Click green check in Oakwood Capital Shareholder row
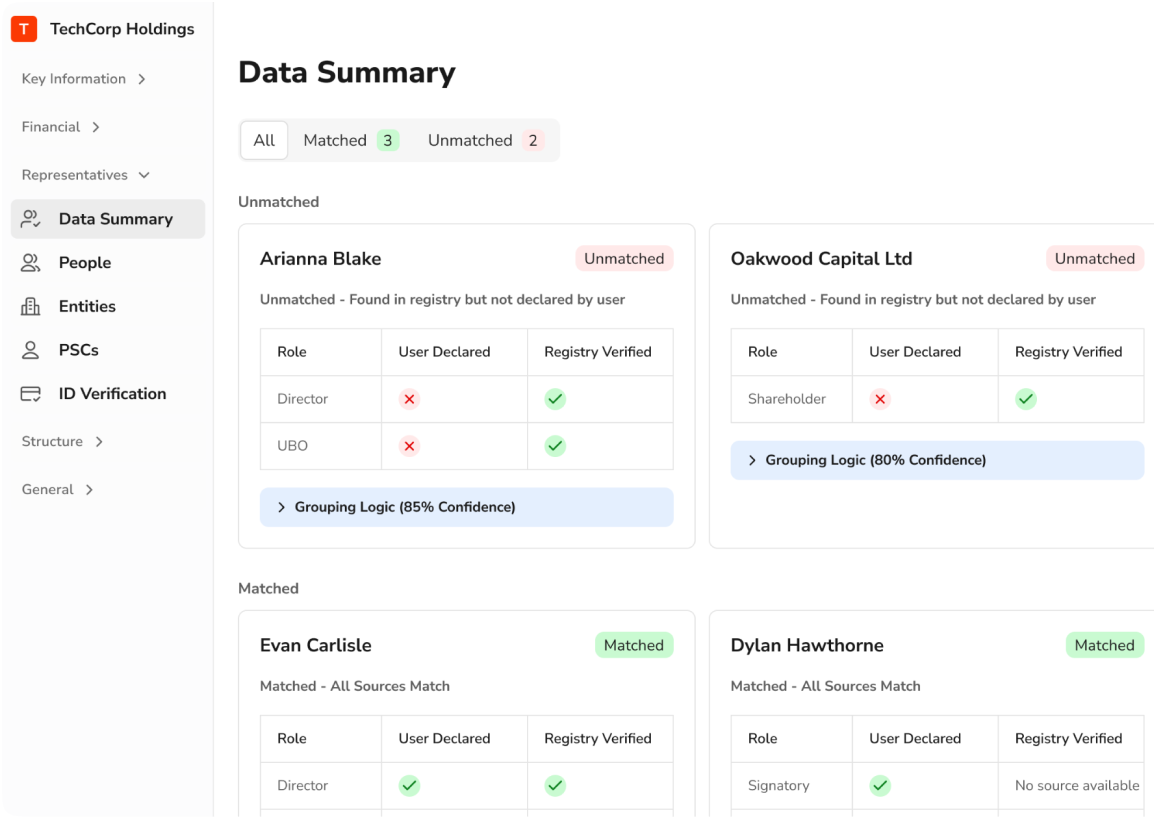This screenshot has height=819, width=1154. (1025, 399)
